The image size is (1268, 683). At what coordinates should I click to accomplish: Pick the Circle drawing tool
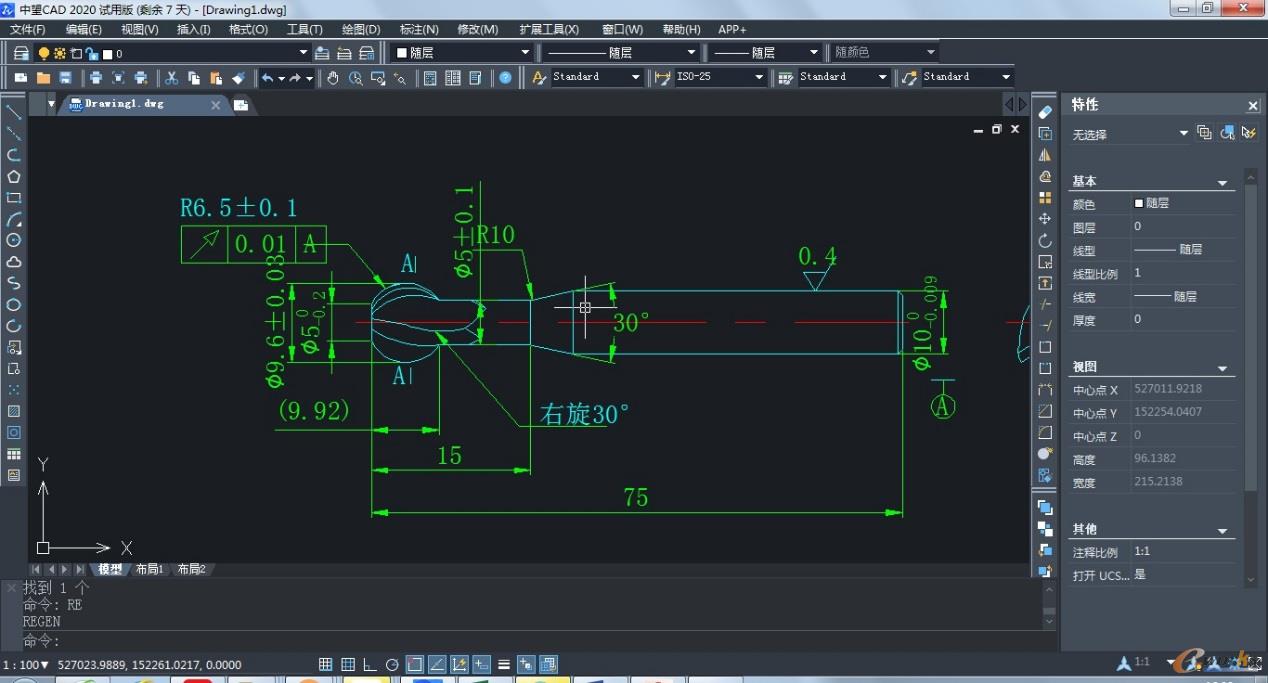[x=11, y=240]
